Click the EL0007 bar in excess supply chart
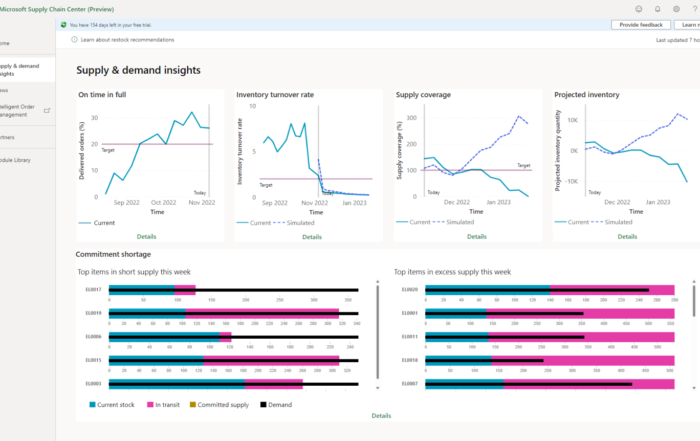Viewport: 700px width, 441px height. [x=550, y=384]
